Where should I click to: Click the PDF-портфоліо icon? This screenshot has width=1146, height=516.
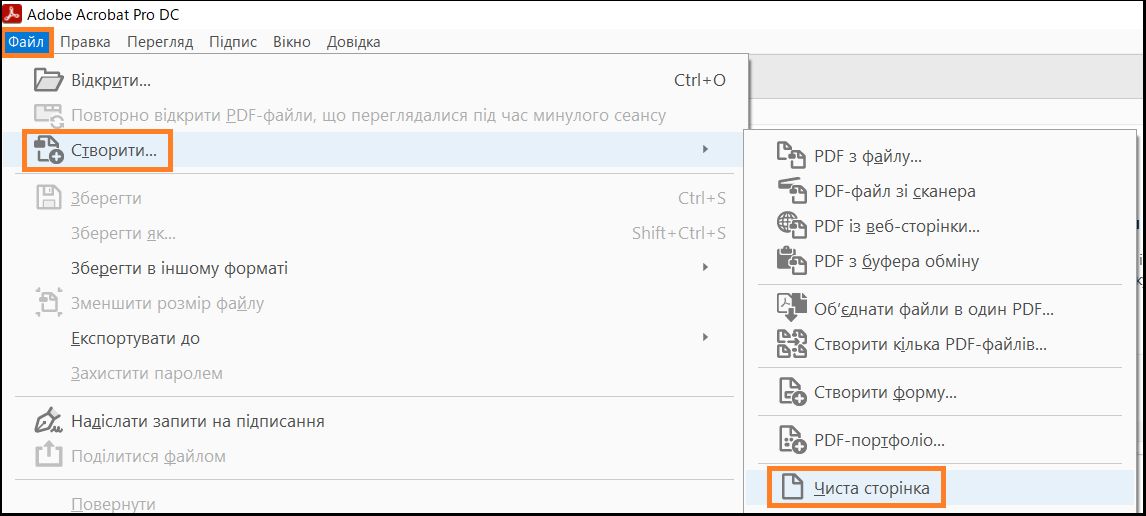point(791,441)
